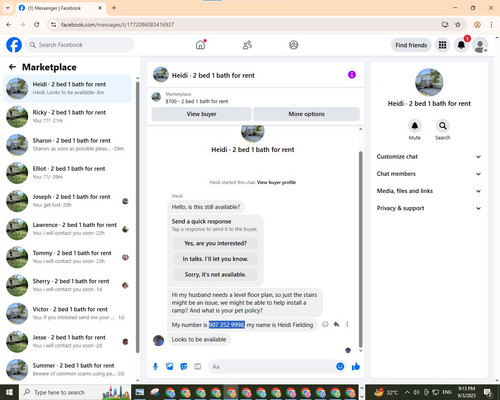Click chat messages scrollbar
Image resolution: width=500 pixels, height=400 pixels.
(x=360, y=249)
